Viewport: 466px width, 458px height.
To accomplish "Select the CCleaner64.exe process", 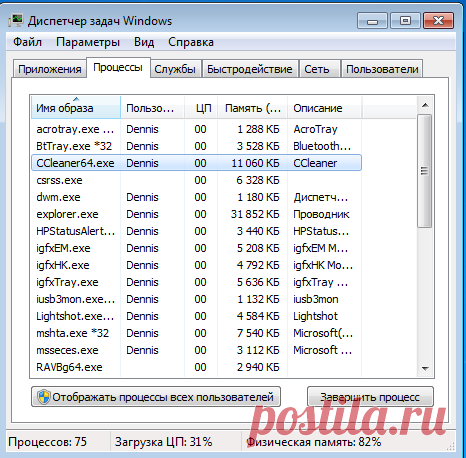I will click(x=196, y=163).
